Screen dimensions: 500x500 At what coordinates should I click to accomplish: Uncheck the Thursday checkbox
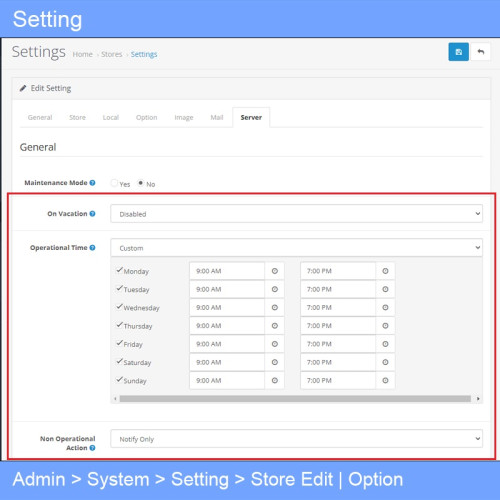119,325
